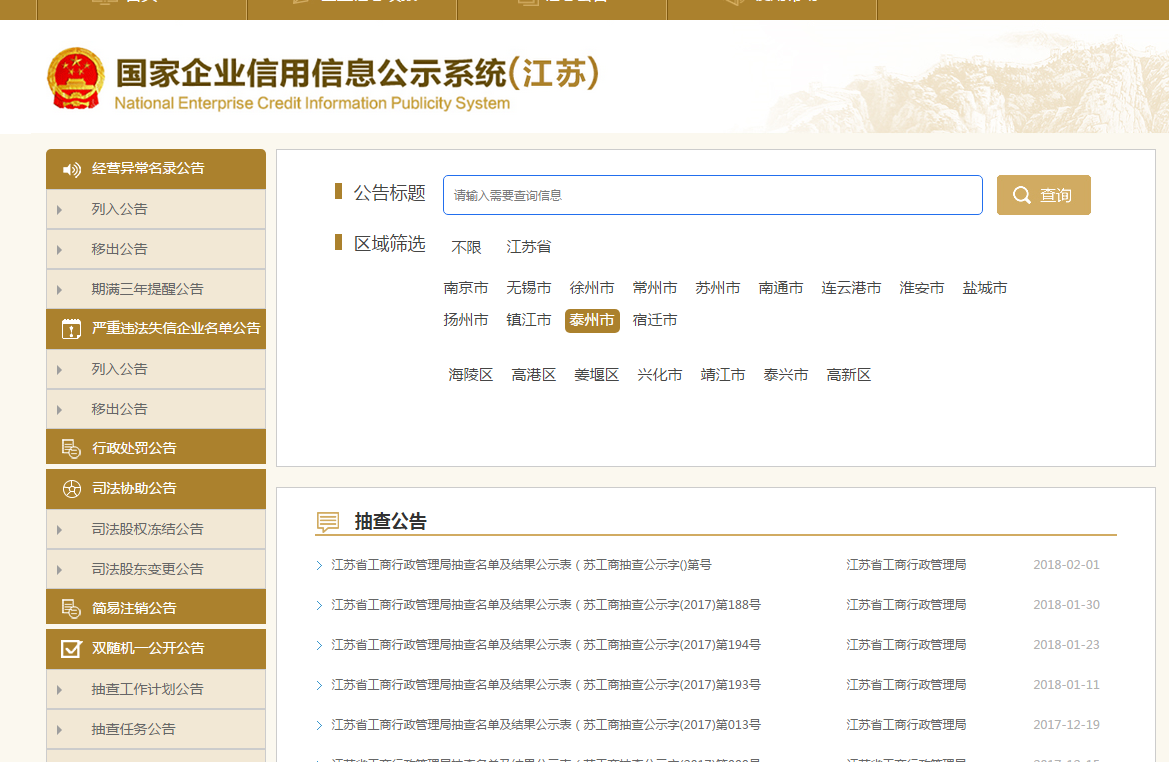Click arrow beside 司法股东变更公告
Screen dimensions: 1169x762
60,570
